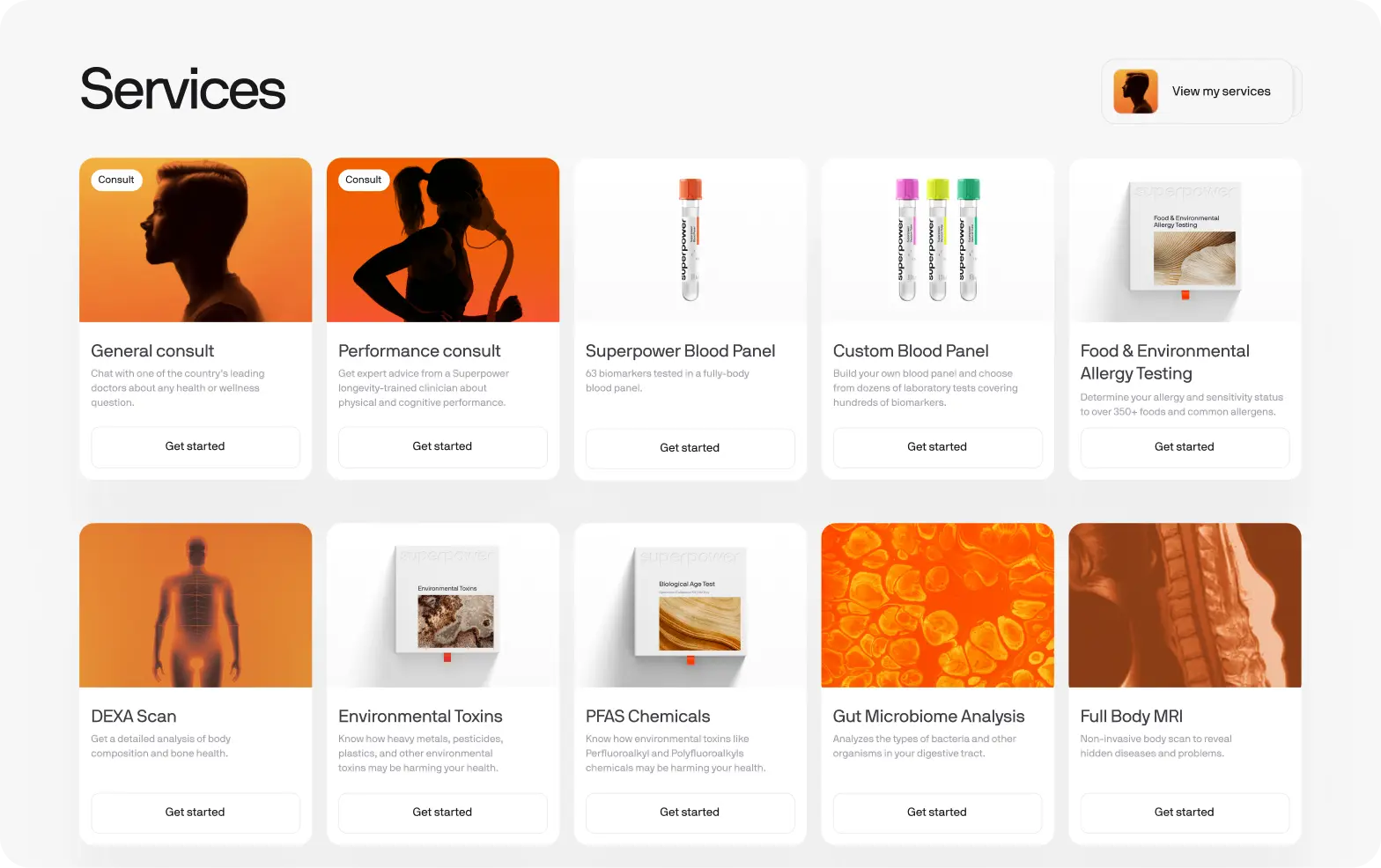The height and width of the screenshot is (868, 1381).
Task: Click the Gut Microbiome Analysis title
Action: tap(929, 717)
